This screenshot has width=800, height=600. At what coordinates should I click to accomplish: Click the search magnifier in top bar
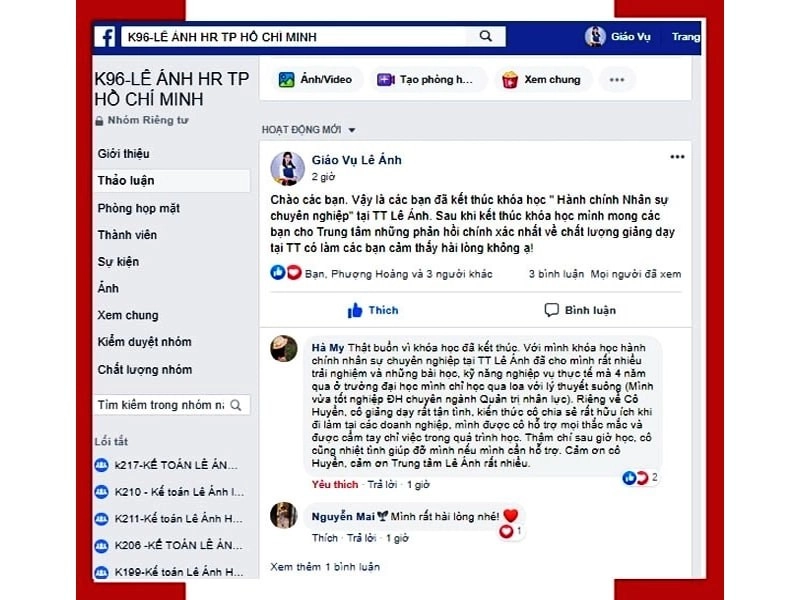click(x=486, y=36)
